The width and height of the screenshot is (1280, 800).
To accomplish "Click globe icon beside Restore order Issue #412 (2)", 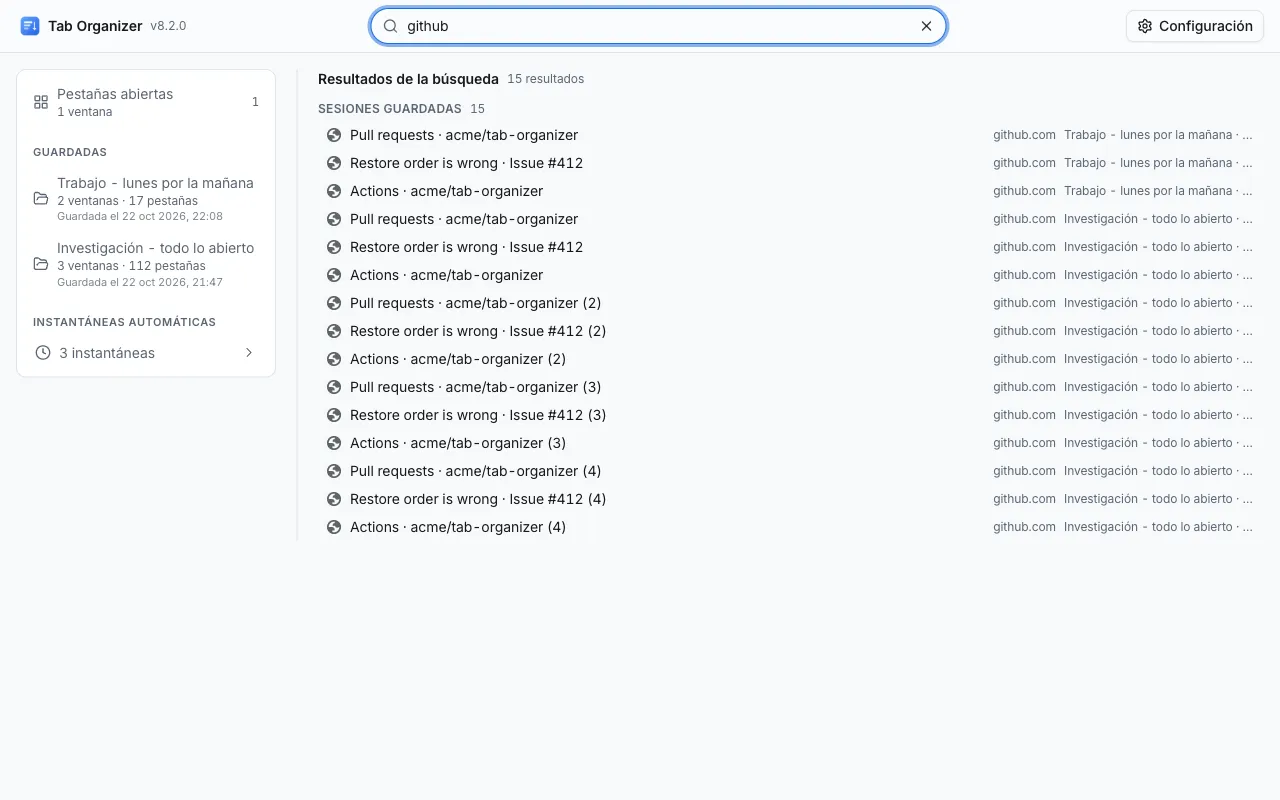I will [x=334, y=331].
